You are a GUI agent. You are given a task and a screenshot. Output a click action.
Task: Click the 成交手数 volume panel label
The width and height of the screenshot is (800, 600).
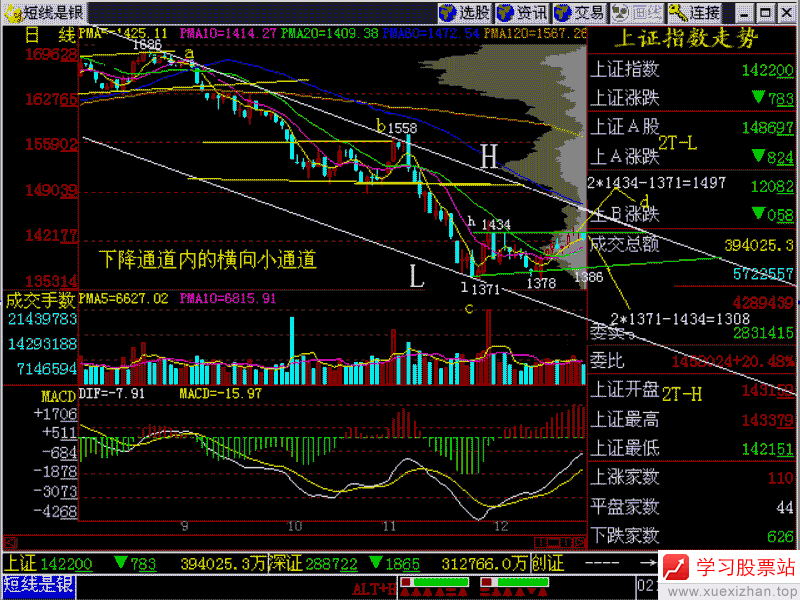[40, 301]
